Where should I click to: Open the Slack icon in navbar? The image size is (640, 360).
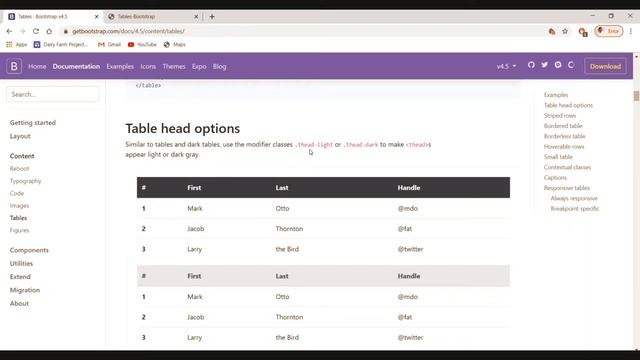pos(558,65)
